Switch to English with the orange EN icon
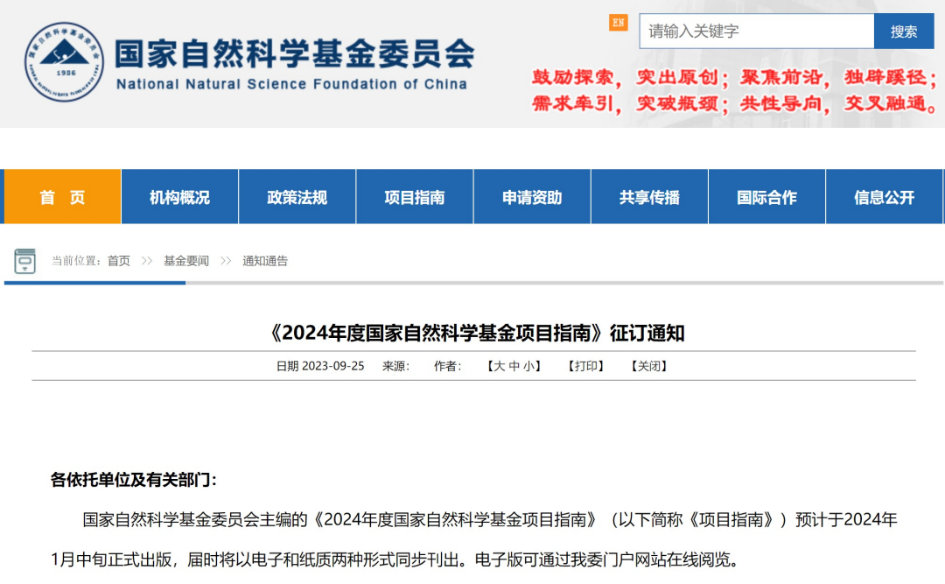945x584 pixels. tap(618, 23)
